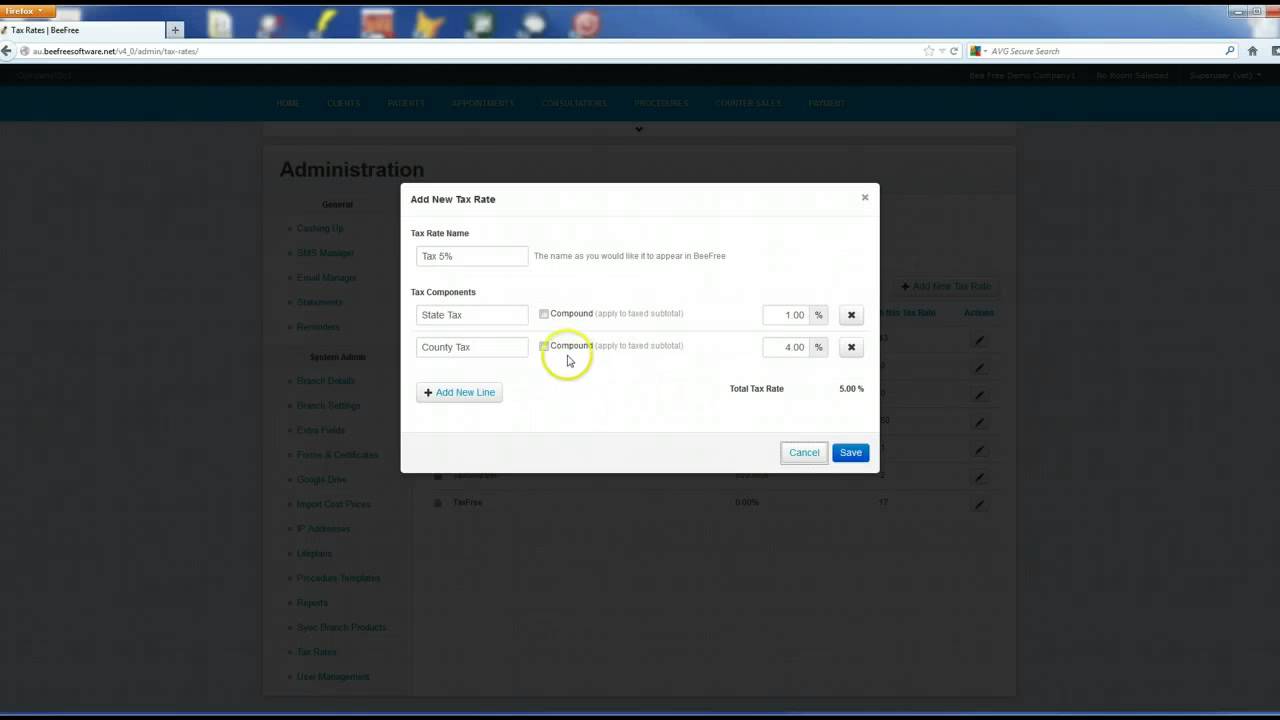
Task: Click the Tax Rate Name field
Action: pos(472,256)
